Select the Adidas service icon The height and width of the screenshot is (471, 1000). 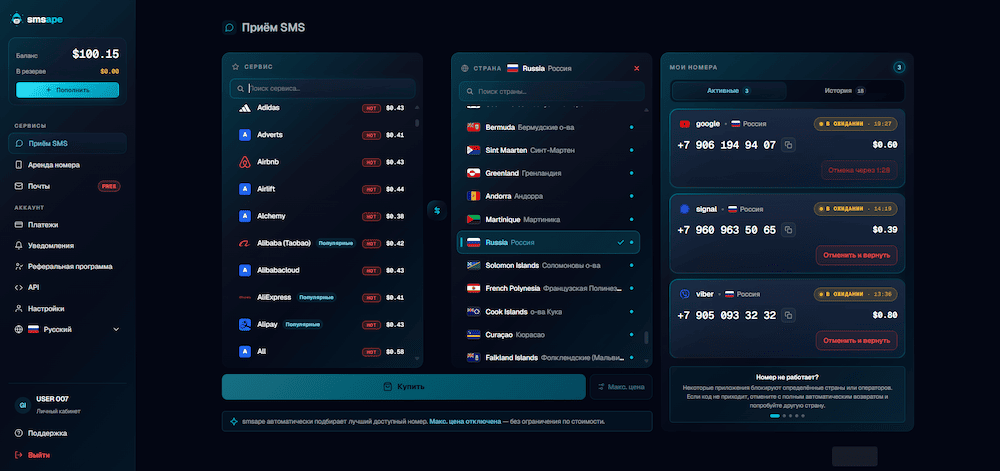(x=244, y=108)
